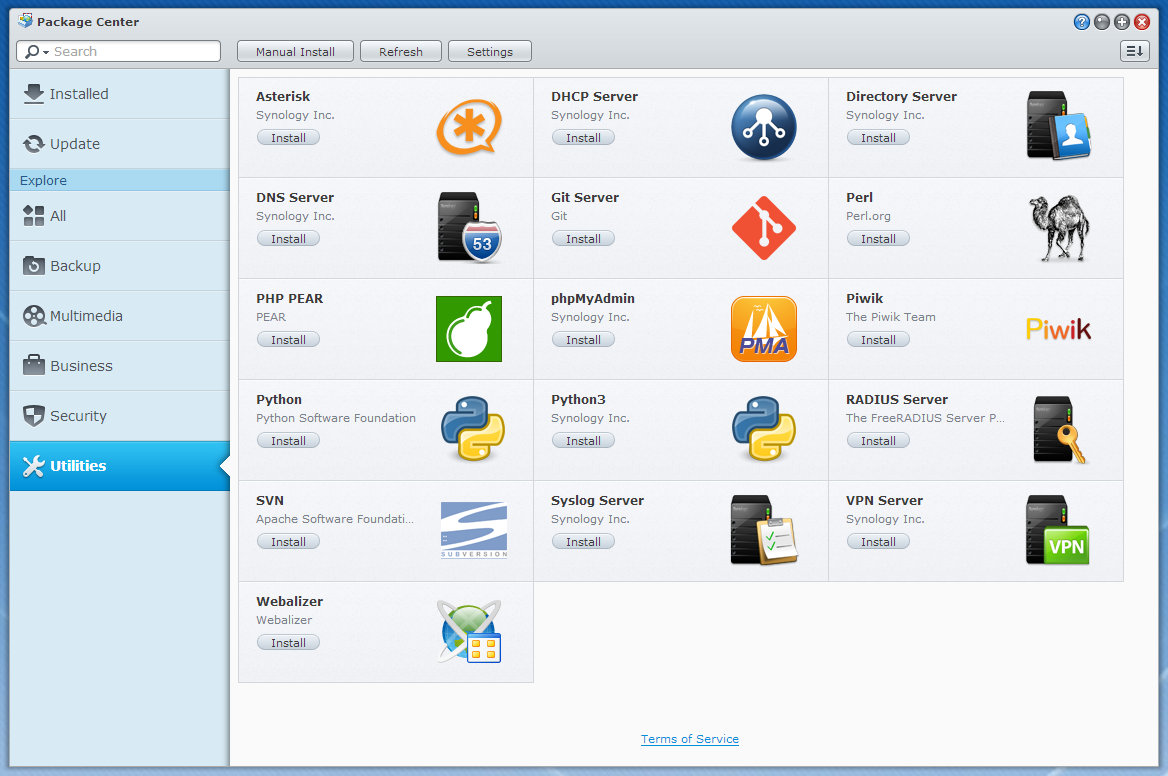
Task: Click the Piwik logo
Action: click(x=1058, y=329)
